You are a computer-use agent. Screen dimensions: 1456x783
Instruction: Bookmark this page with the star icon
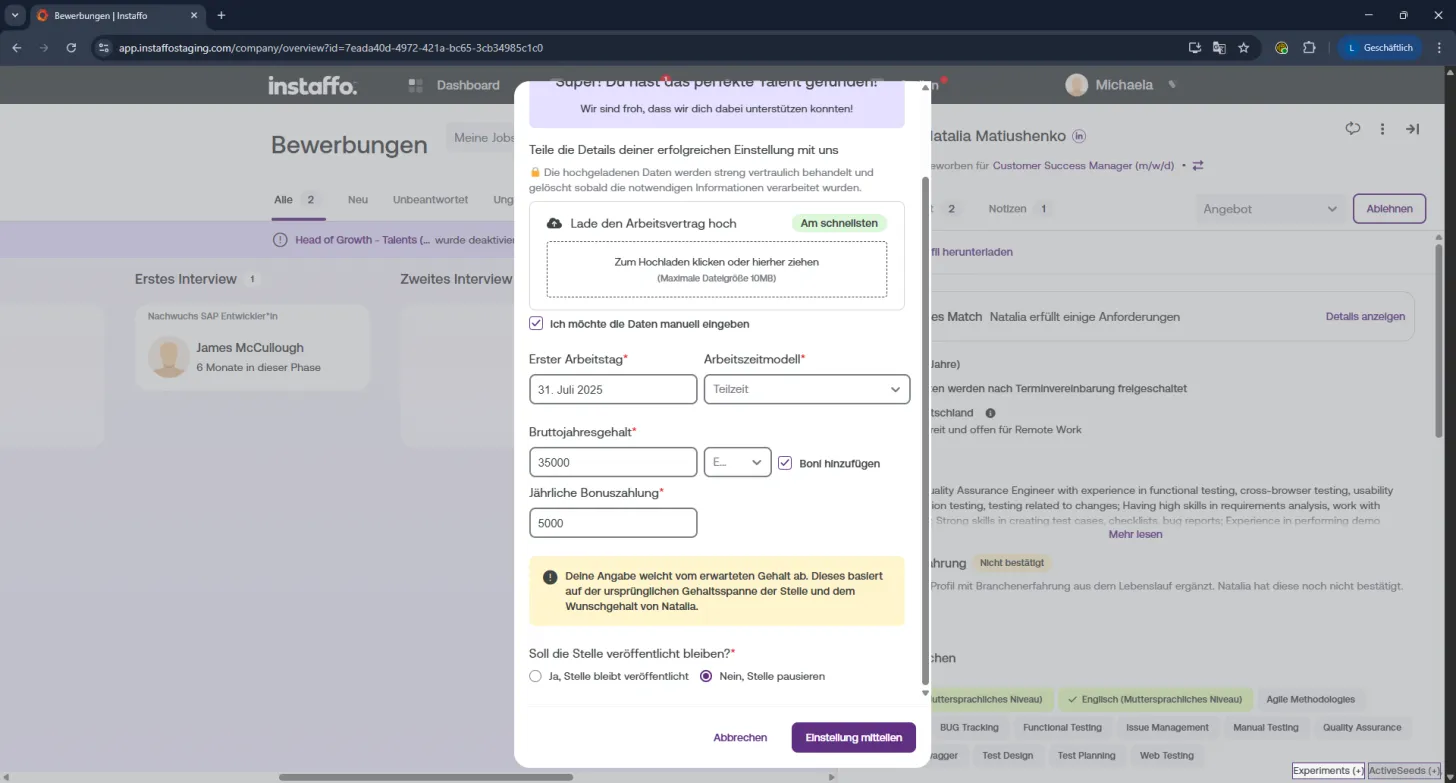click(1244, 47)
